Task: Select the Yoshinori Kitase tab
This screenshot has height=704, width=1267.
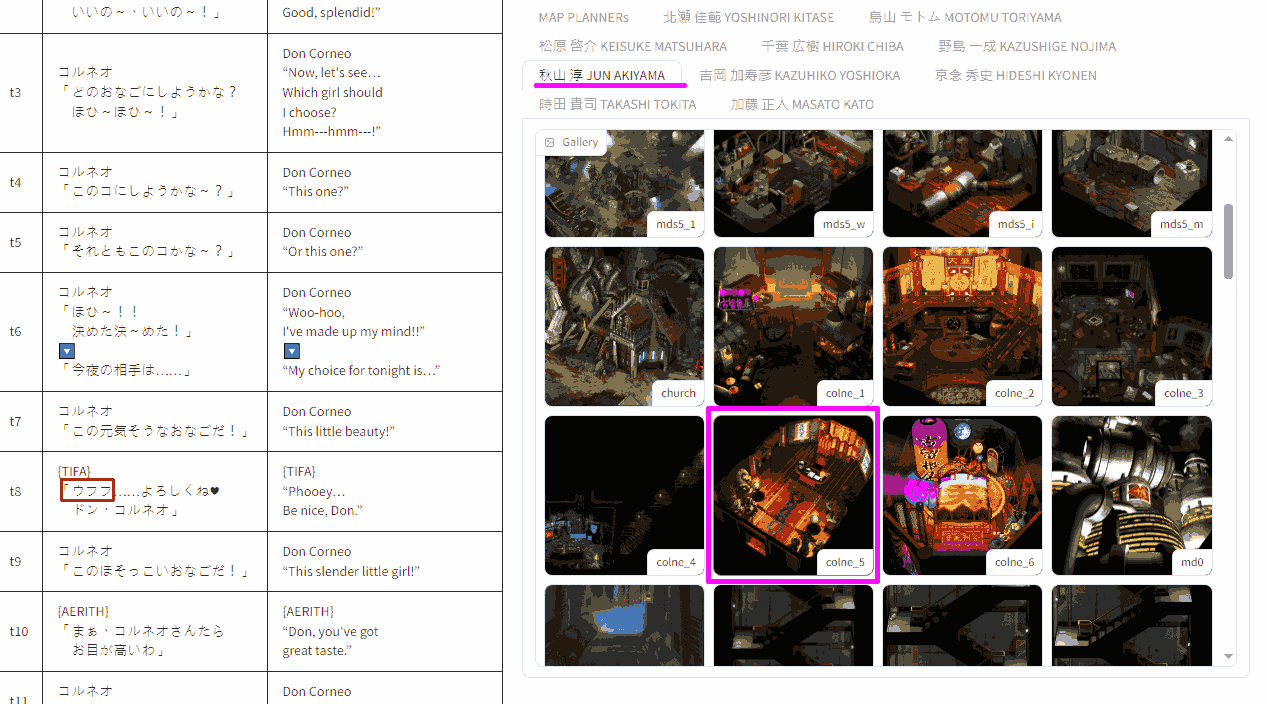Action: pos(748,17)
